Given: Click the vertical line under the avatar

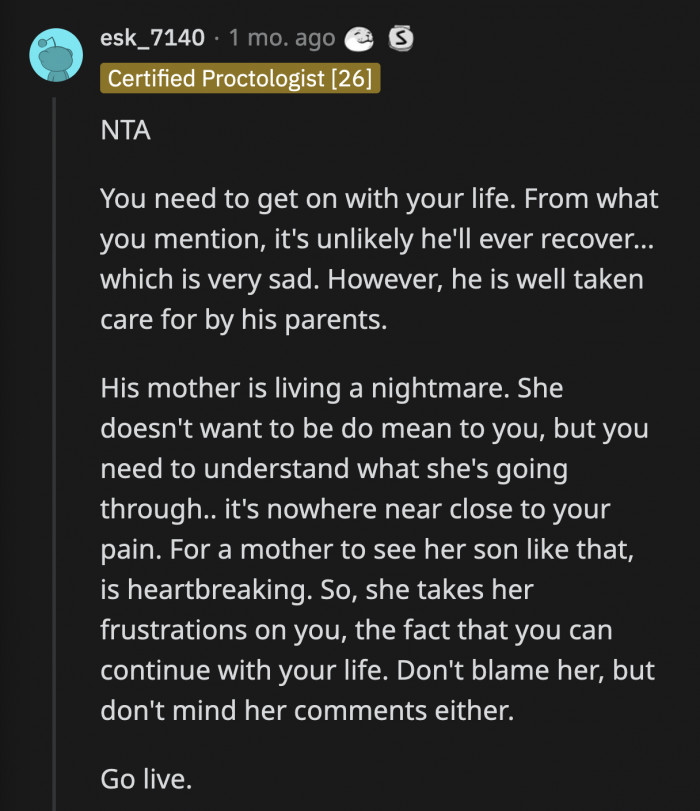Looking at the screenshot, I should pos(53,400).
